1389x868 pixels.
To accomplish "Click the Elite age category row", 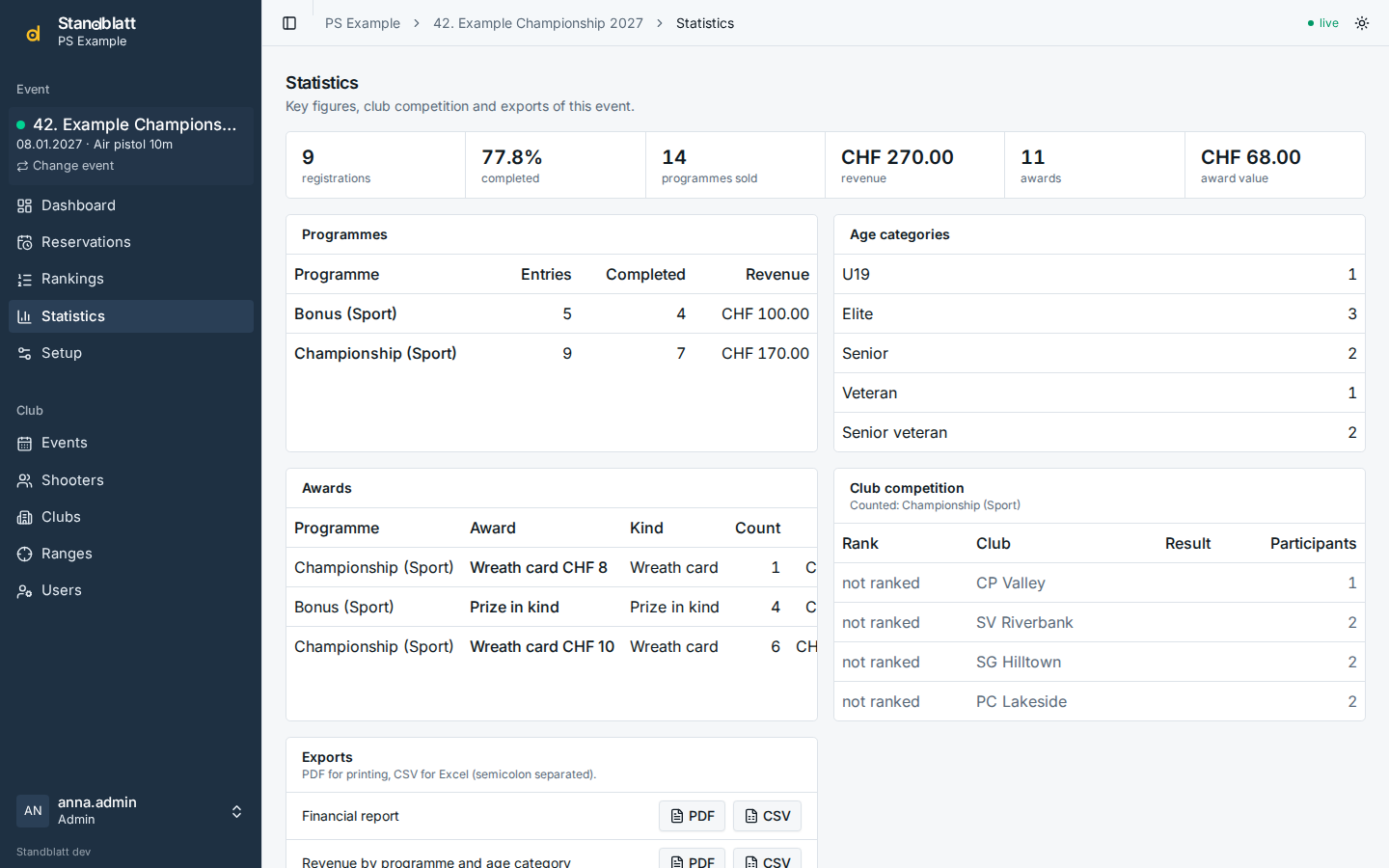I will pyautogui.click(x=1100, y=313).
